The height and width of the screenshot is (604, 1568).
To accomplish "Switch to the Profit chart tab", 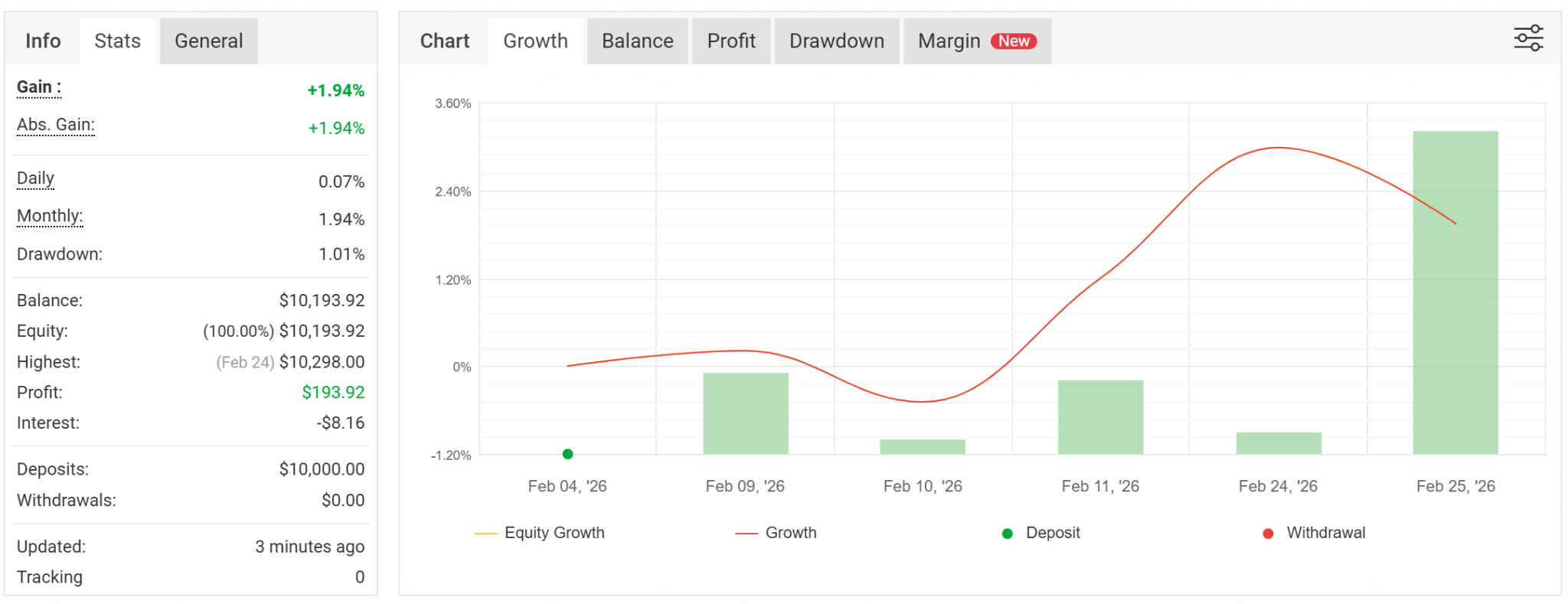I will coord(731,41).
